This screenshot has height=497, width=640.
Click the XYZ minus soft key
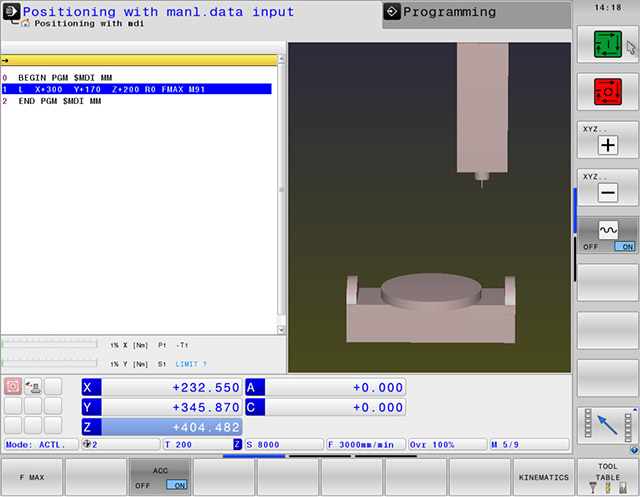click(607, 188)
